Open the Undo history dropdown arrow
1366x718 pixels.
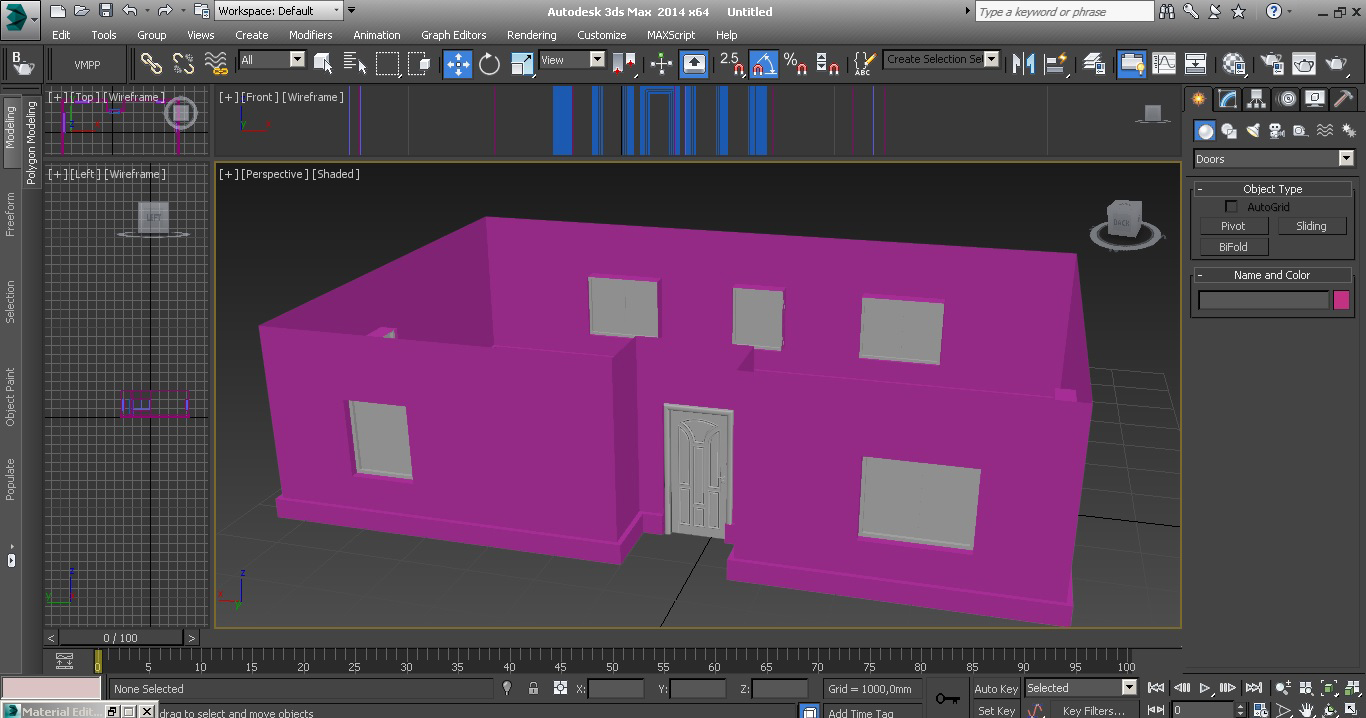148,11
